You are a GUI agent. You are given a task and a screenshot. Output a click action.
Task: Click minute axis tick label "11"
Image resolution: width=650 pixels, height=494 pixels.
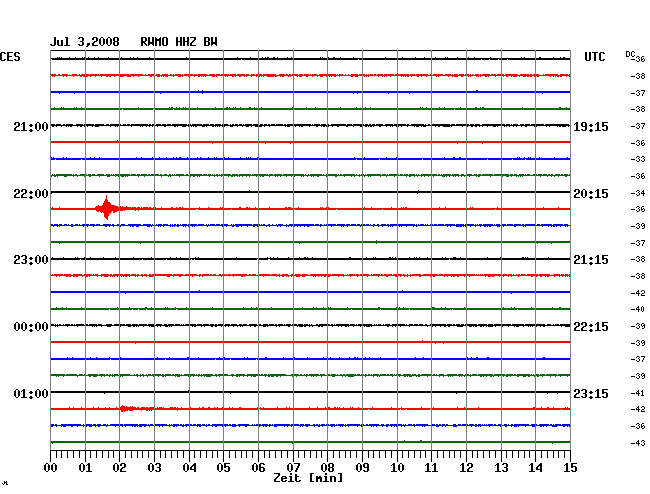click(431, 468)
